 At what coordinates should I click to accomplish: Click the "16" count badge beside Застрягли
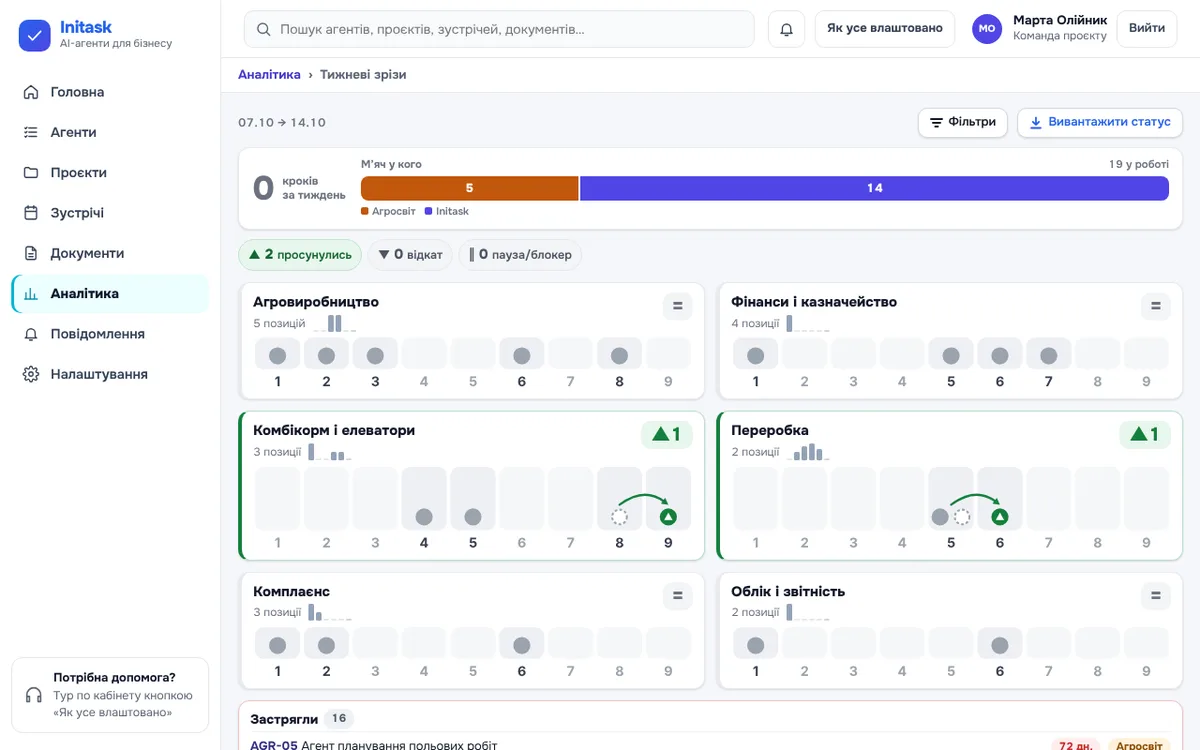coord(339,719)
